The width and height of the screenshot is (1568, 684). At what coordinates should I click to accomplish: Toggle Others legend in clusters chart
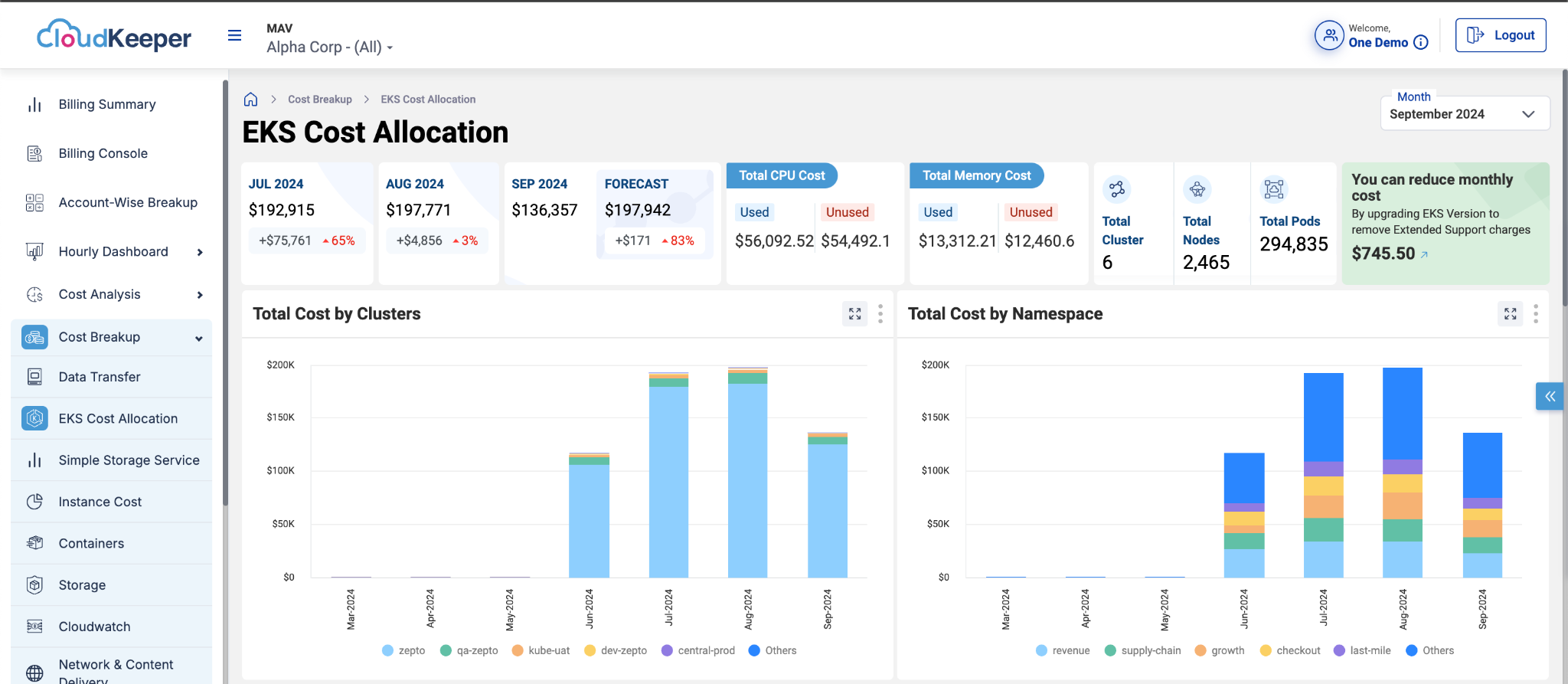[773, 650]
